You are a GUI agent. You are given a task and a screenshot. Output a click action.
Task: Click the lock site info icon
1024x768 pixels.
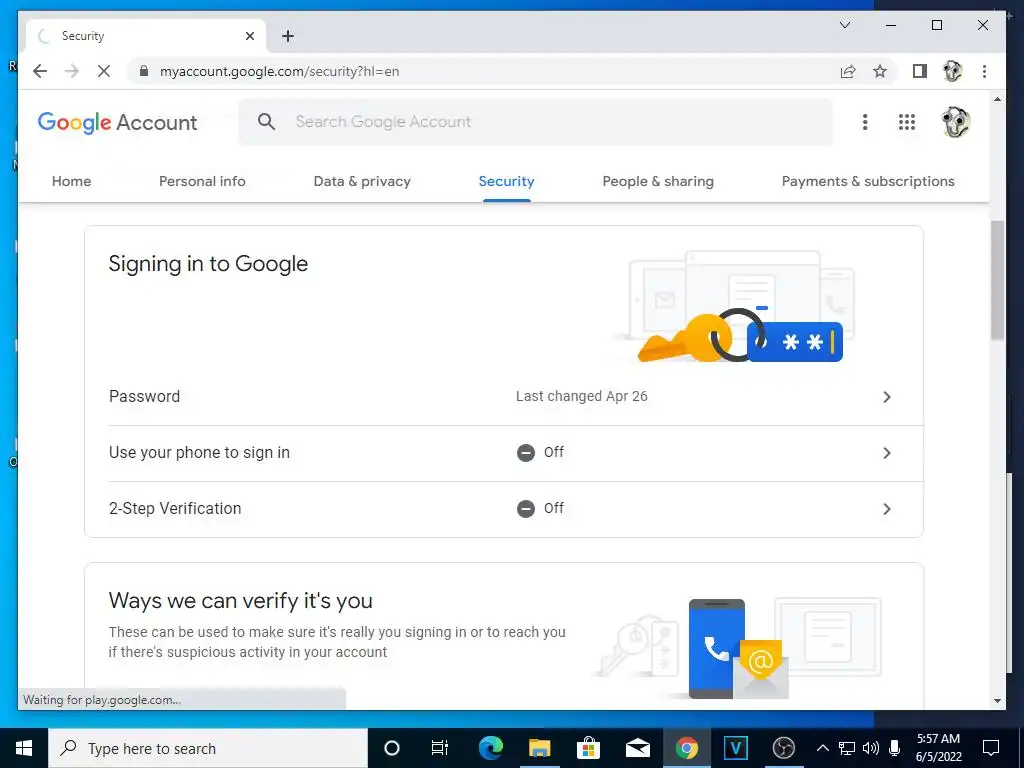coord(144,71)
